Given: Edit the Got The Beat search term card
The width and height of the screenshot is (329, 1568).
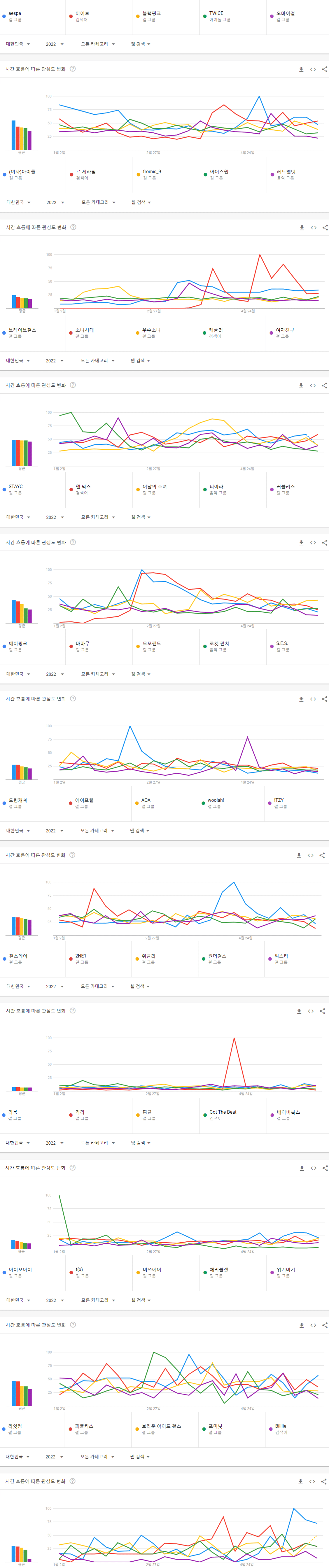Looking at the screenshot, I should pyautogui.click(x=232, y=1116).
